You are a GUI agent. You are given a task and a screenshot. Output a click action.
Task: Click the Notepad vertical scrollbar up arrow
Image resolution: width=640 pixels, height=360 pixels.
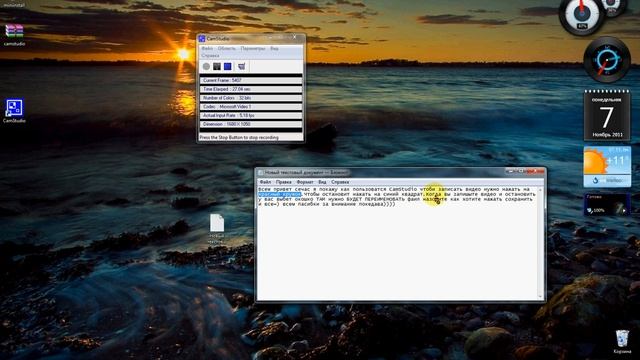[x=540, y=190]
